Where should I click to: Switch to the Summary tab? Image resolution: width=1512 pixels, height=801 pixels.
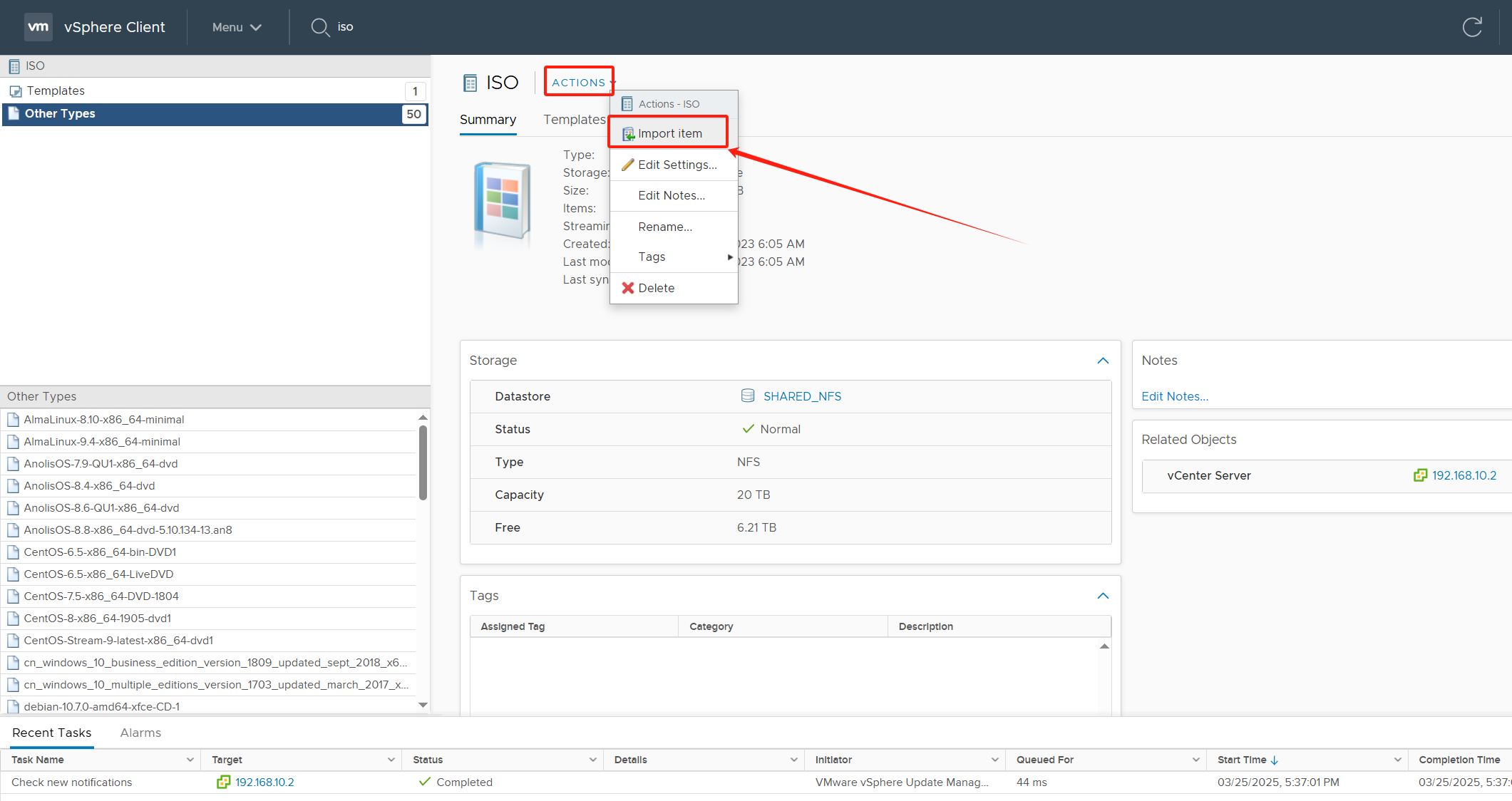488,120
